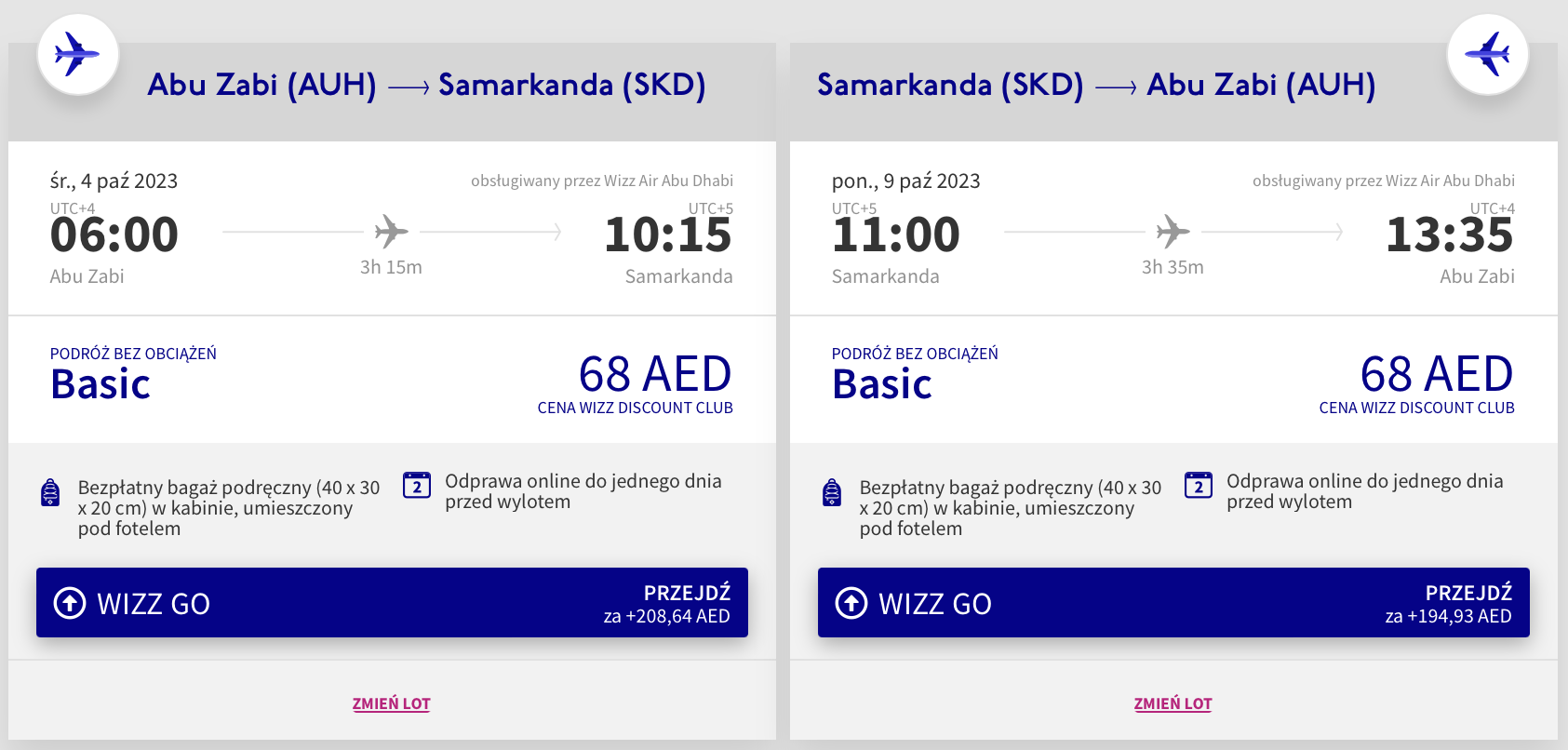Click the Samarkanda (SKD) → Abu Zabi (AUH) header
This screenshot has height=750, width=1568.
pyautogui.click(x=1096, y=86)
